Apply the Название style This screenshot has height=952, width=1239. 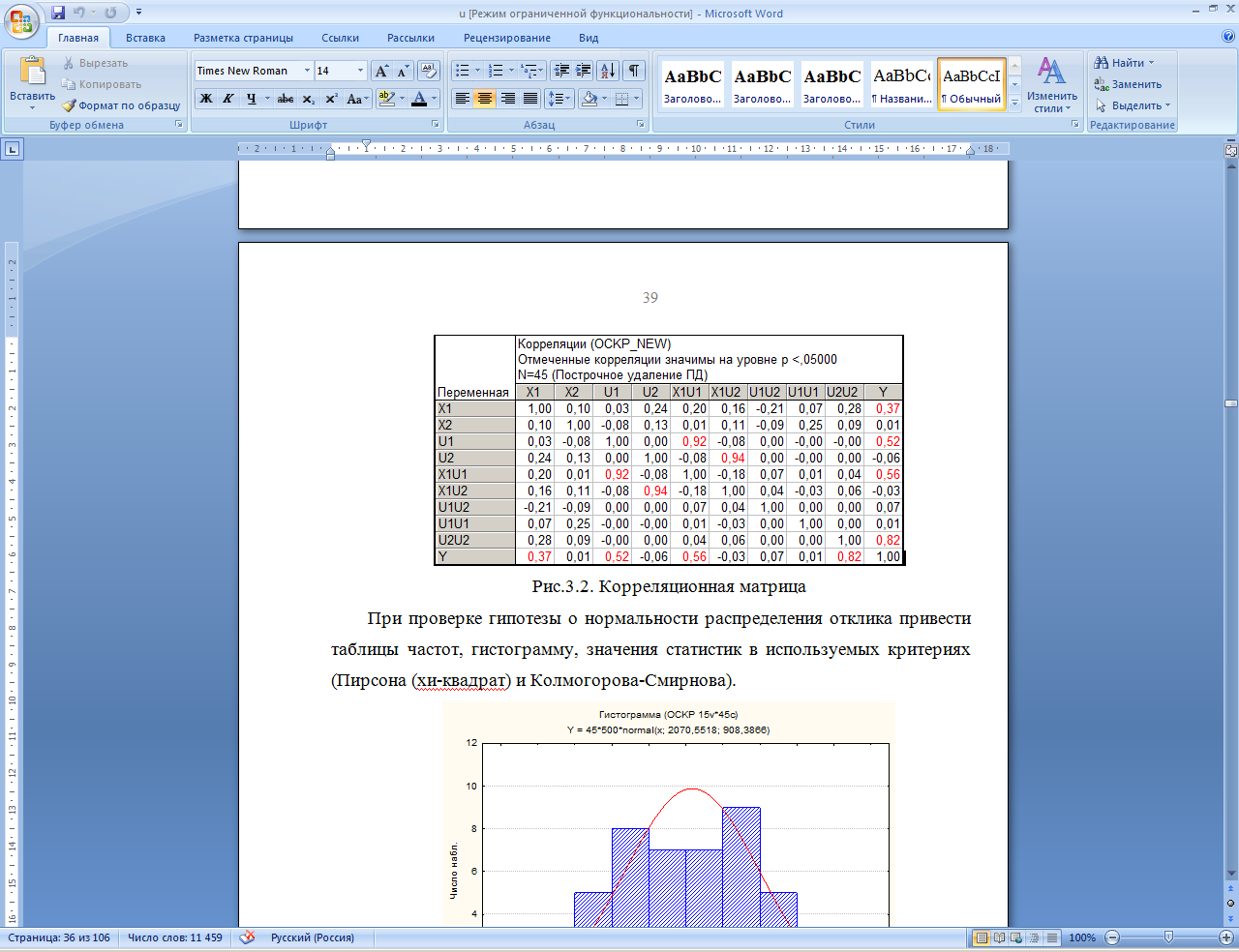901,84
